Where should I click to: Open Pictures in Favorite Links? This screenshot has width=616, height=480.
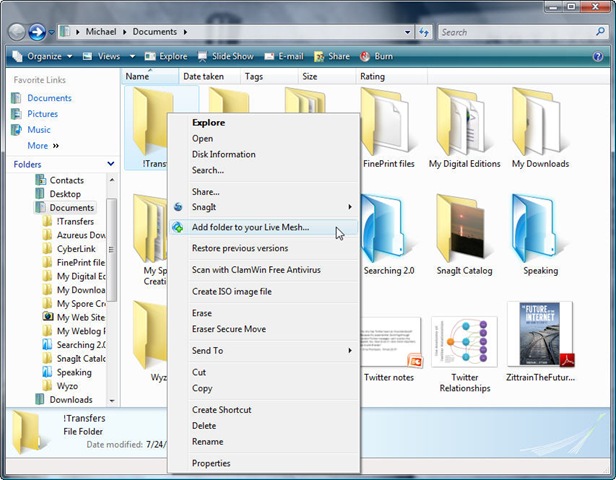42,114
